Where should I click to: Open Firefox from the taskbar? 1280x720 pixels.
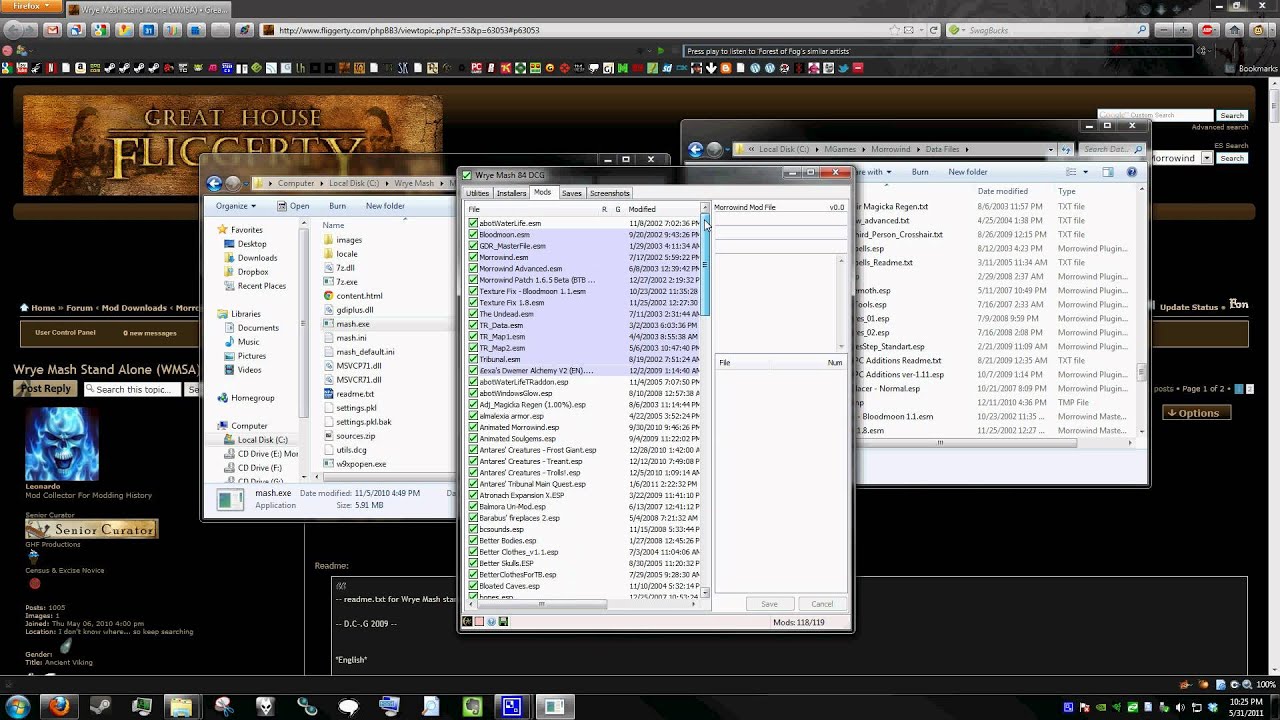59,707
